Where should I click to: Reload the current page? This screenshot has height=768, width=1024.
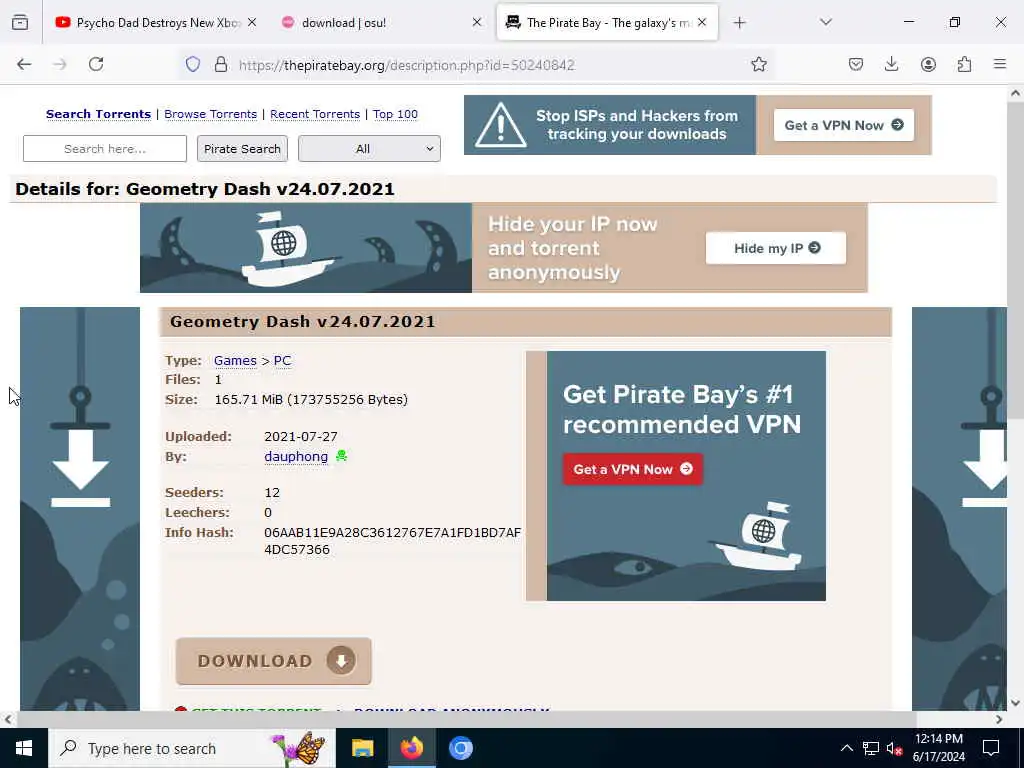[96, 64]
